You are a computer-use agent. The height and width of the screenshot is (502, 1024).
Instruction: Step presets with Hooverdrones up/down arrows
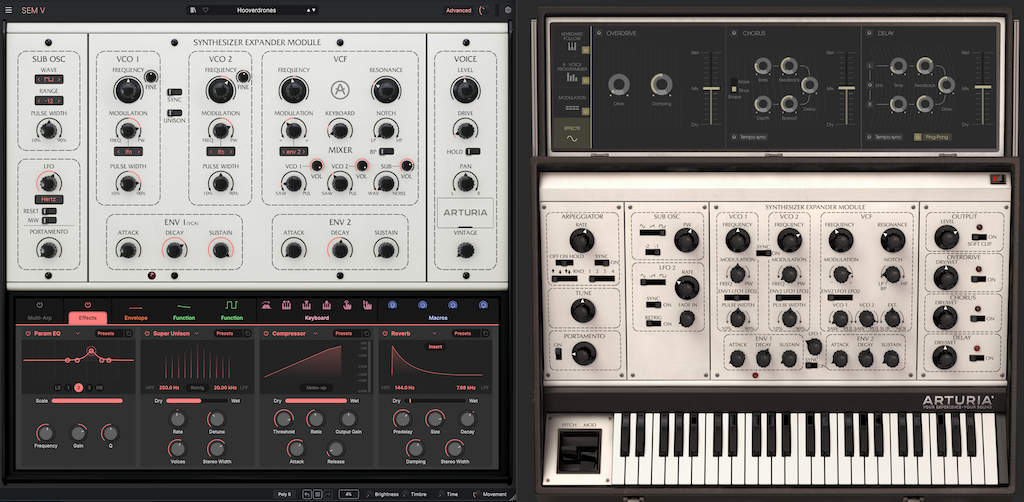tap(312, 10)
